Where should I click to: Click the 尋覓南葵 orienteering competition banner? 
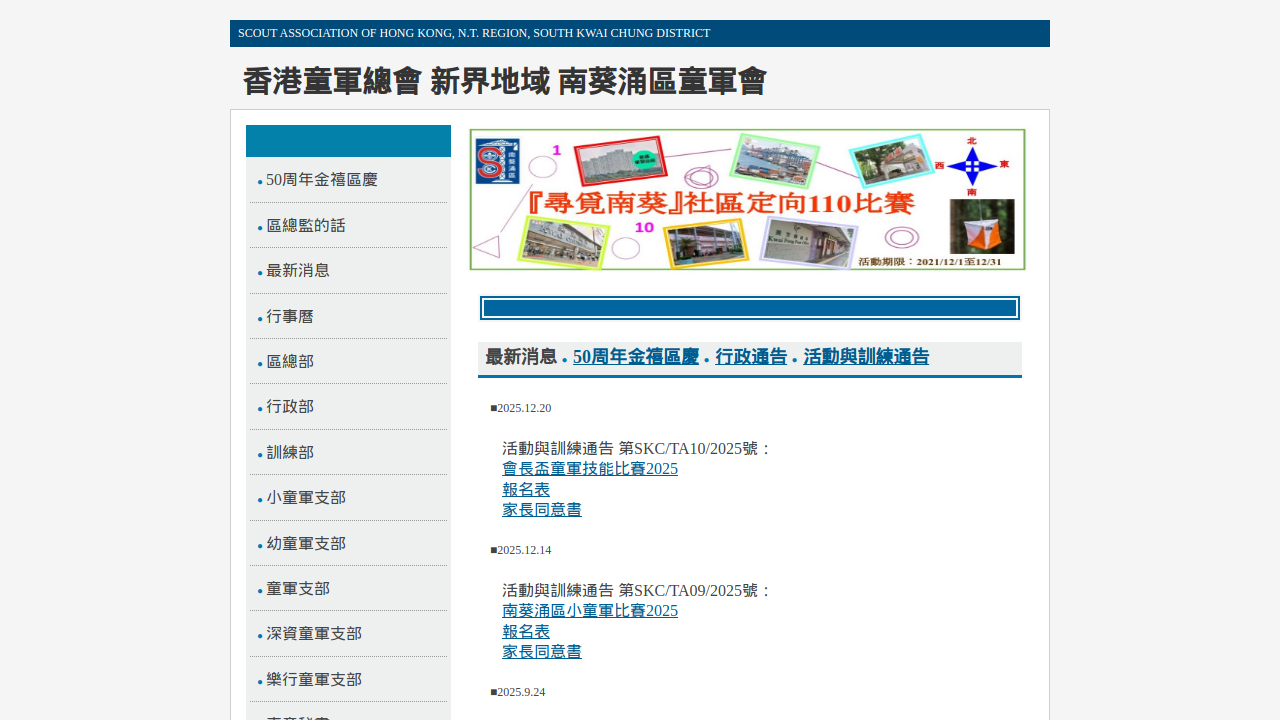[x=747, y=200]
